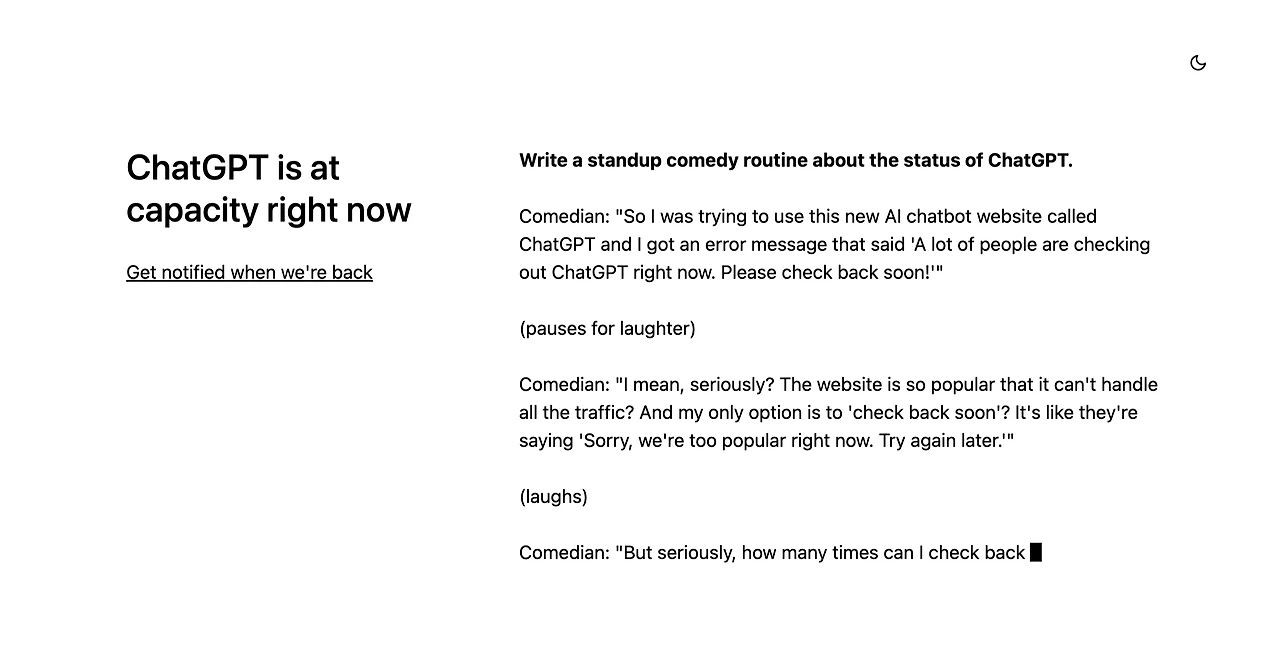The height and width of the screenshot is (651, 1280).
Task: Click the '(pauses for laughter)' line
Action: click(607, 328)
